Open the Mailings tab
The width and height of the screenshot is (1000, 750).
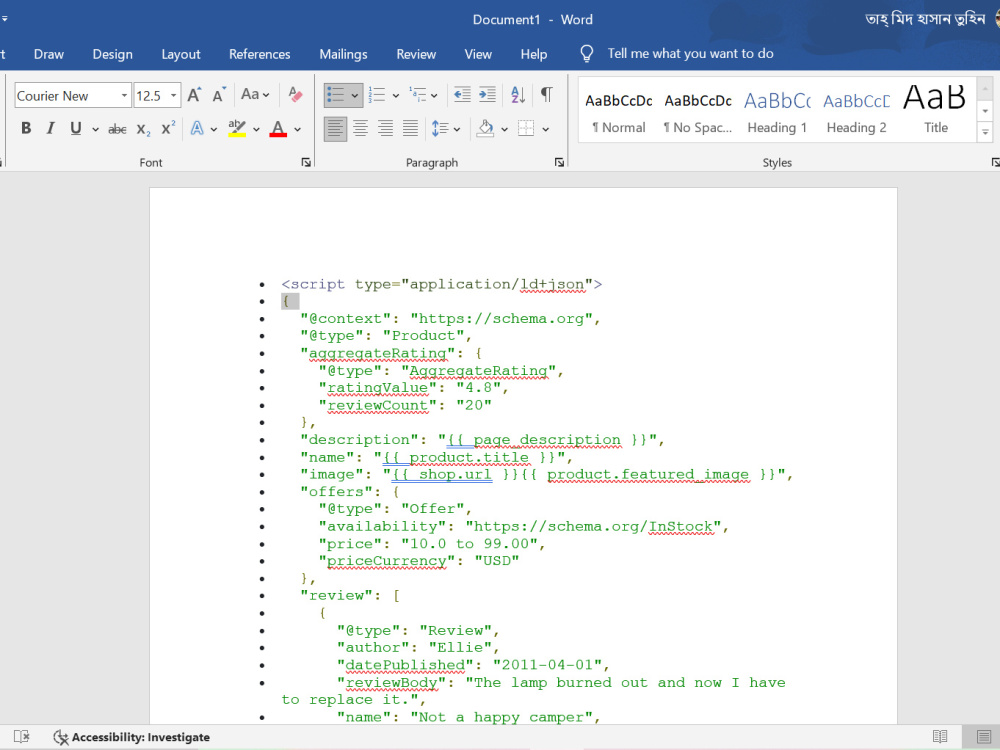(343, 54)
